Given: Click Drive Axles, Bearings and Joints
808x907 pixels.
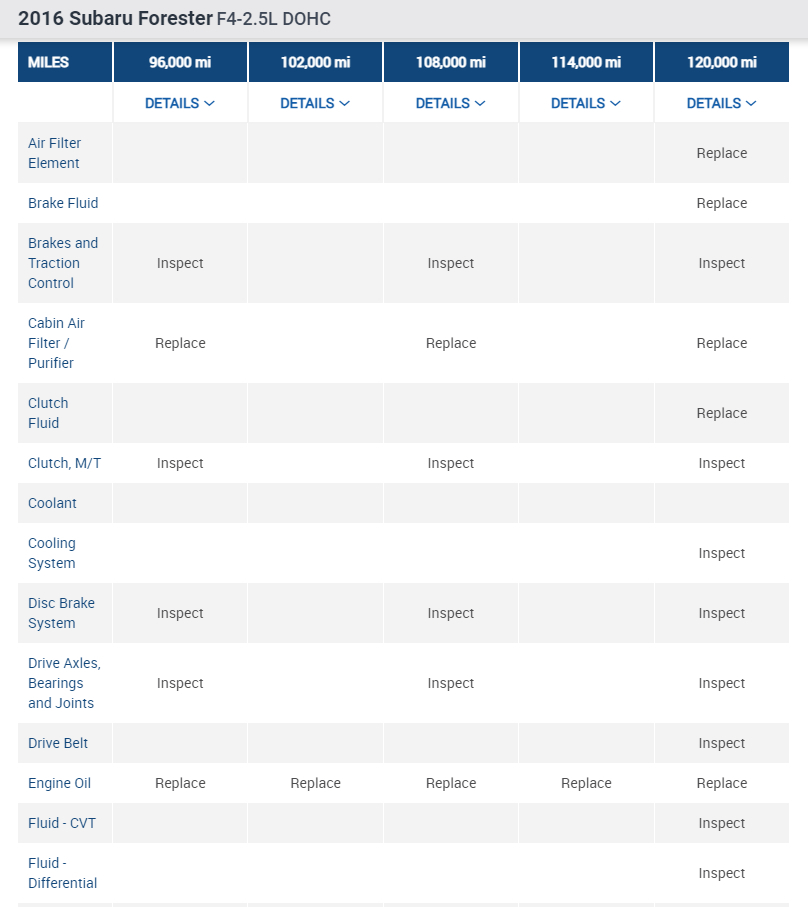Looking at the screenshot, I should (x=64, y=683).
